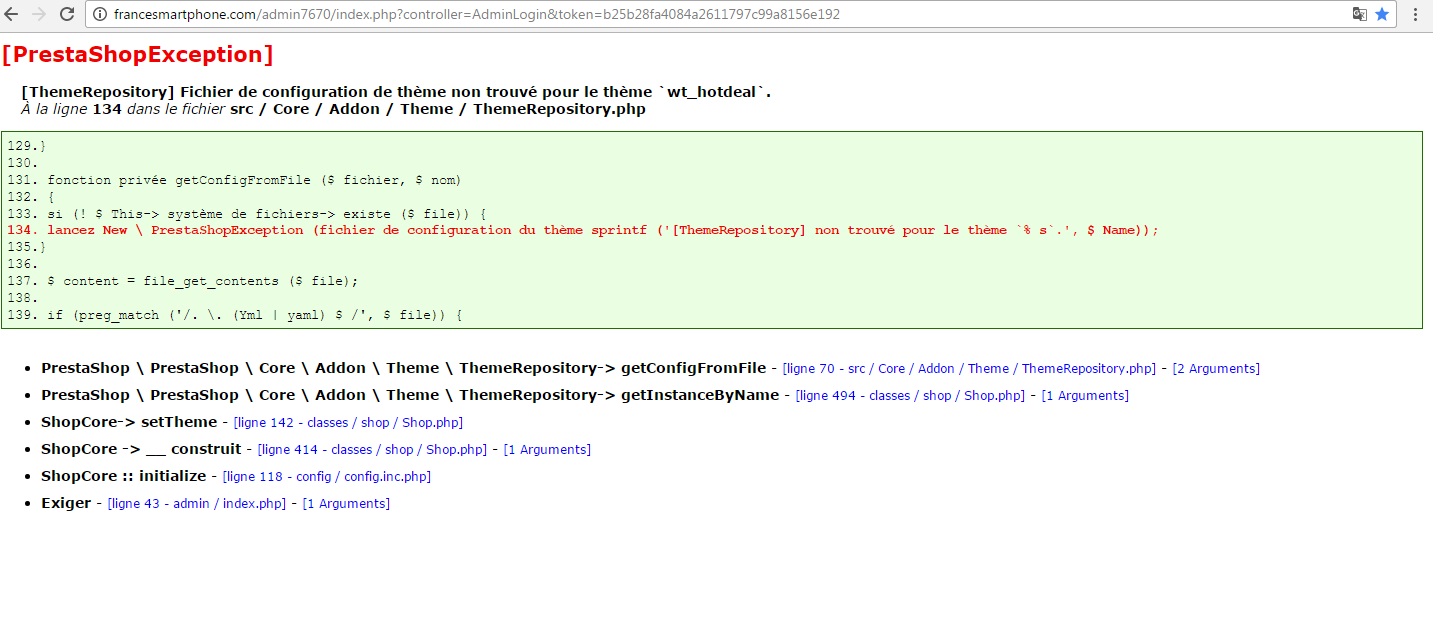Click red code line 134 'lancez New \ PrestaShopException'

(x=583, y=230)
